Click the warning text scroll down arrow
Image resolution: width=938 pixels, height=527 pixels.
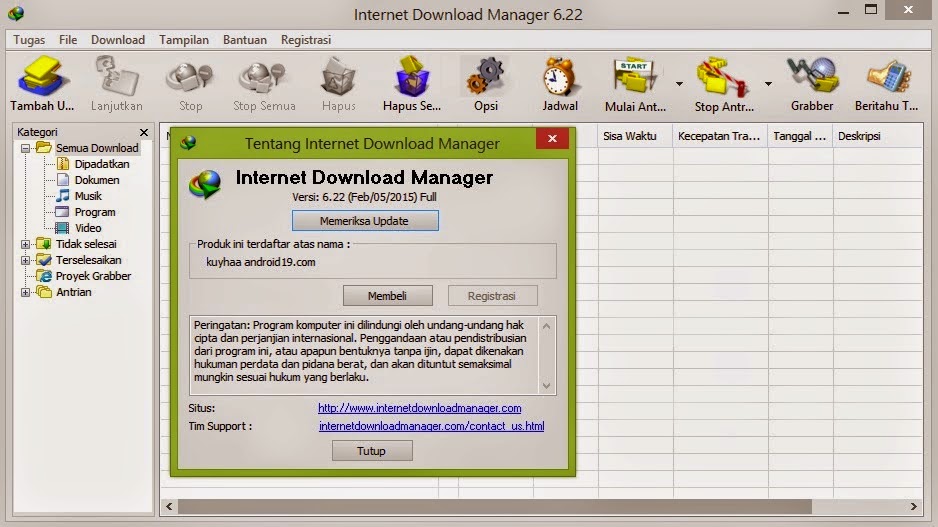pyautogui.click(x=546, y=386)
